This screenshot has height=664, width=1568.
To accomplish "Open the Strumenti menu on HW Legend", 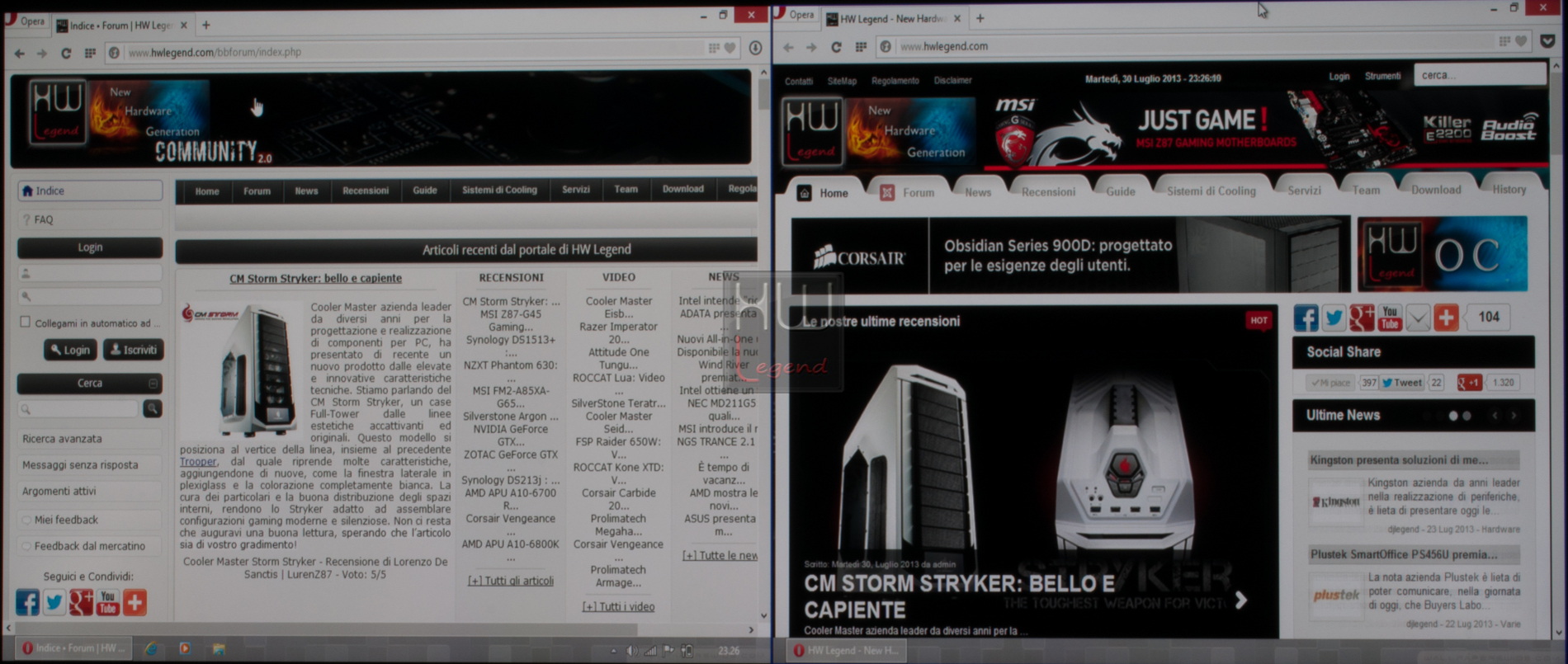I will (1382, 76).
